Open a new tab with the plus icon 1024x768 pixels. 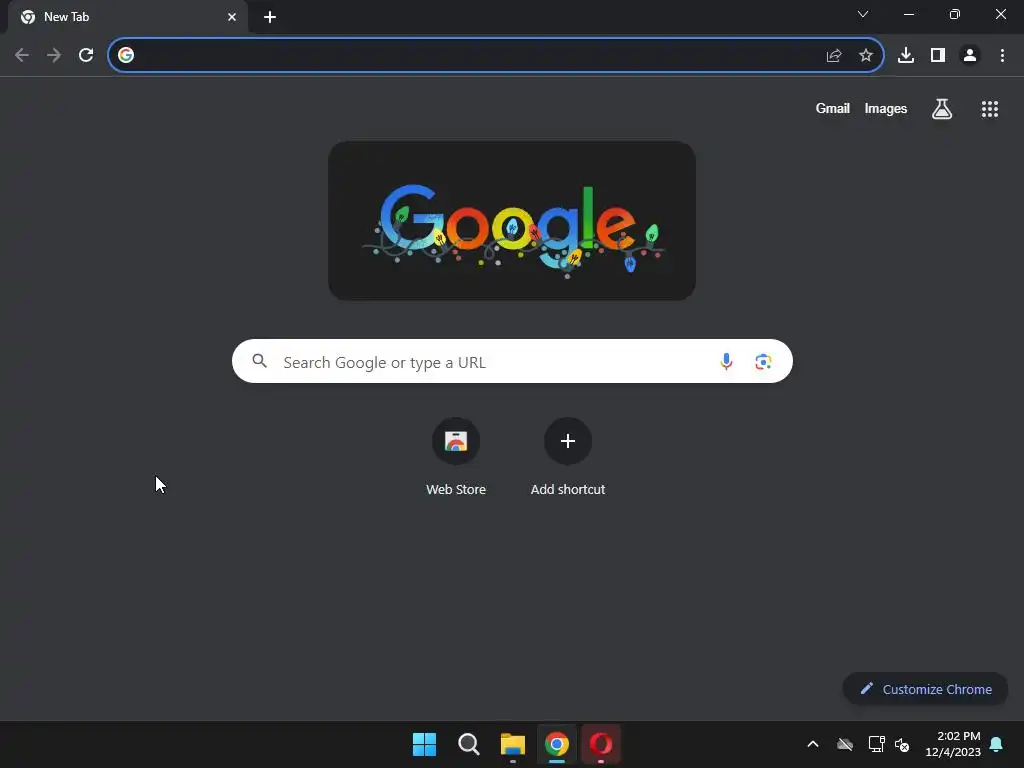[270, 18]
